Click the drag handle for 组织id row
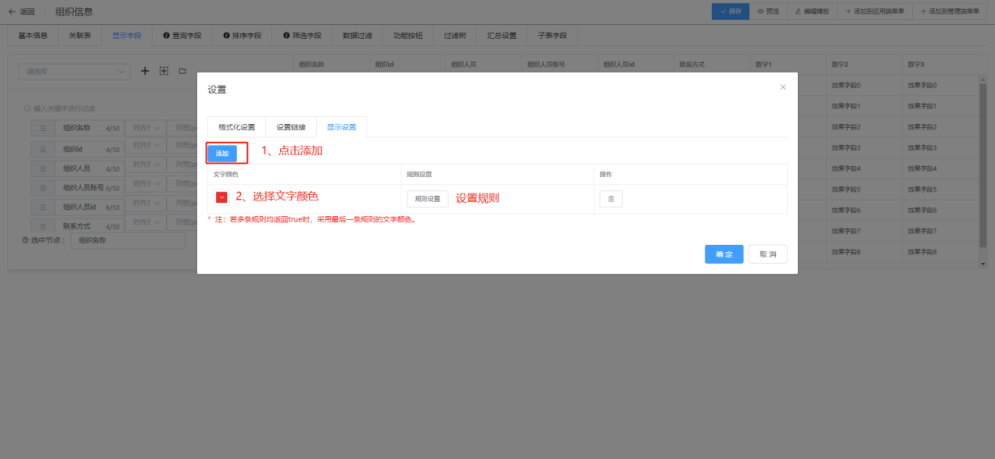Screen dimensions: 995x459 (x=44, y=149)
